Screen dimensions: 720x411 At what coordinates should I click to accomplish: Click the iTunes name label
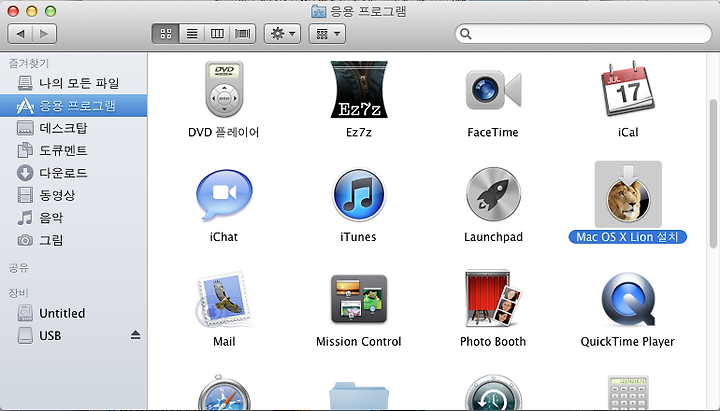coord(358,237)
